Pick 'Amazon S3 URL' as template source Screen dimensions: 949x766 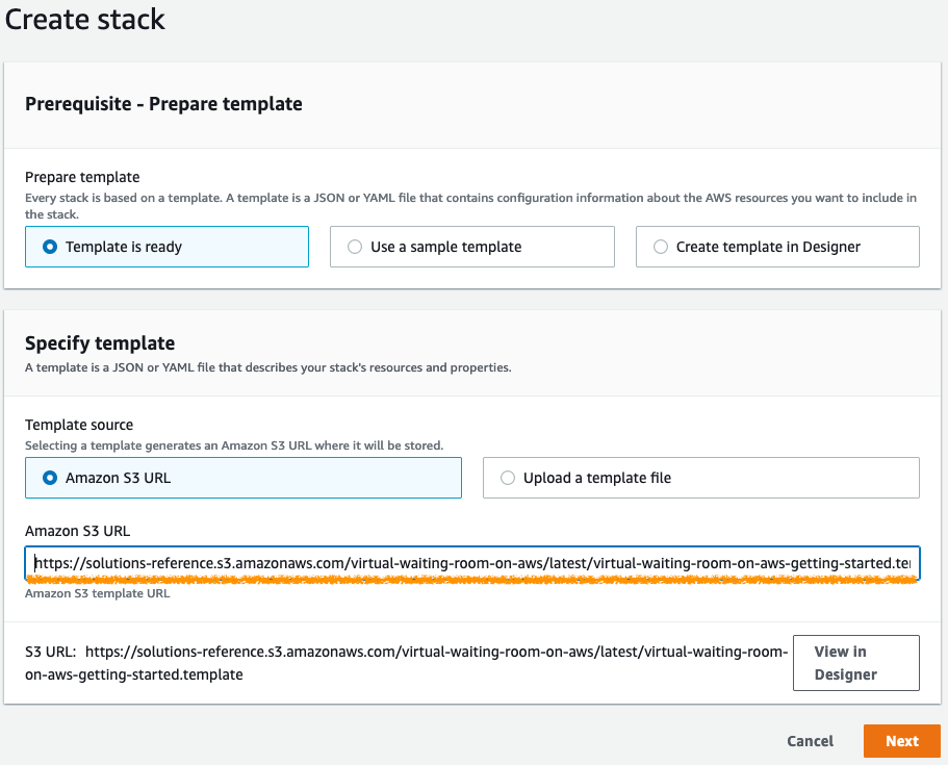50,478
